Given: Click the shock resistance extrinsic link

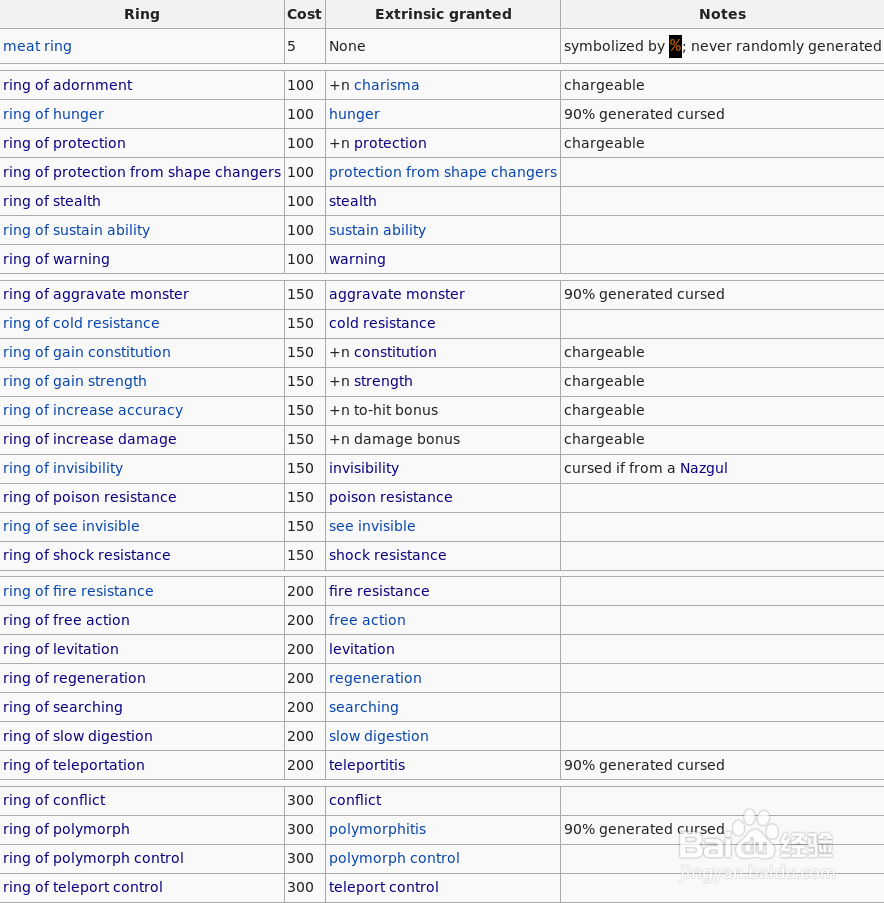Looking at the screenshot, I should [x=388, y=555].
